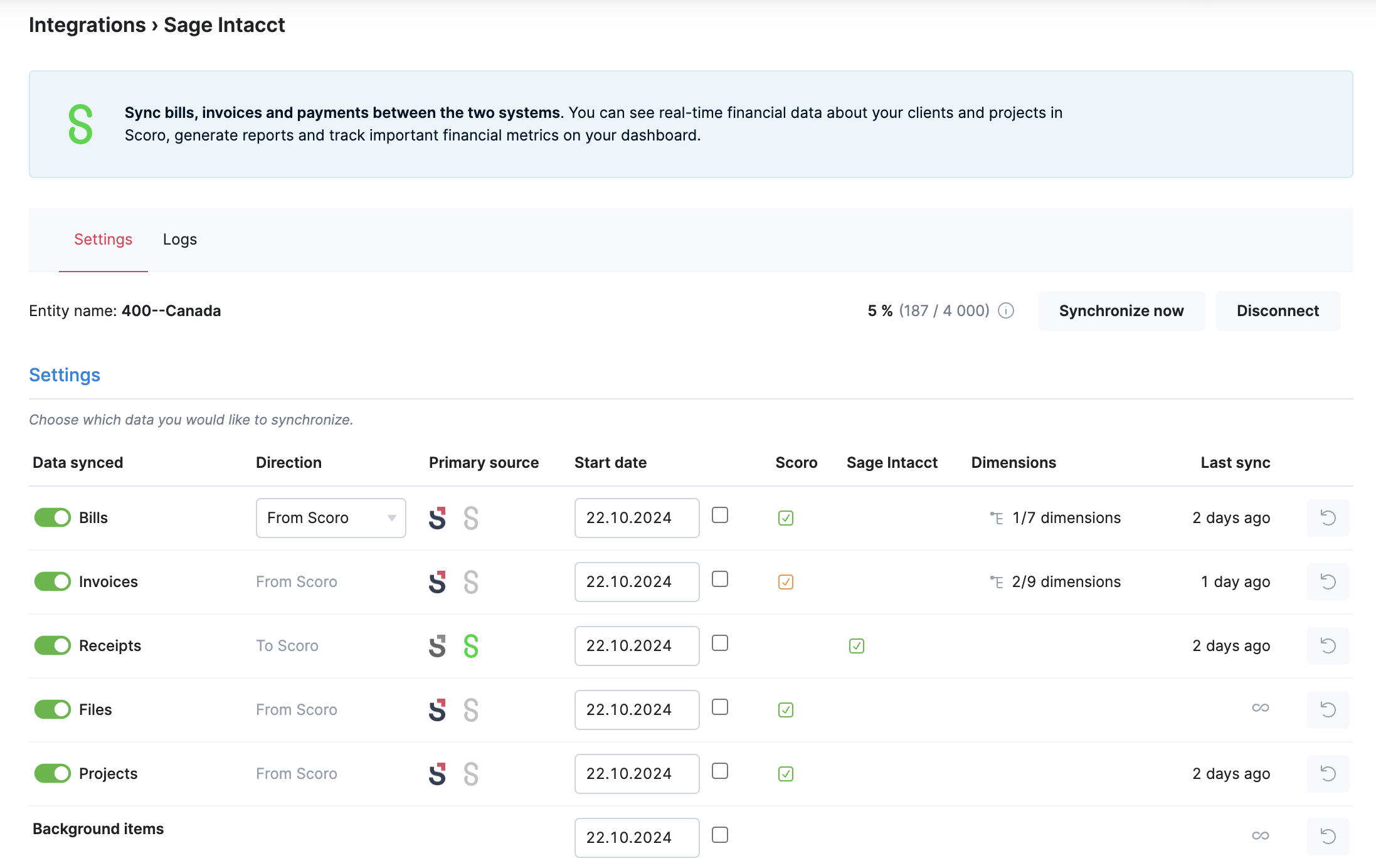The image size is (1376, 868).
Task: Select Sage as primary source for Bills
Action: 471,518
